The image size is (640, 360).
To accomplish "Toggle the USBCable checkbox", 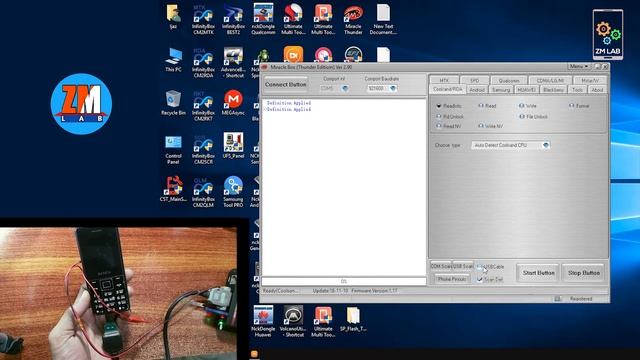I will click(479, 267).
